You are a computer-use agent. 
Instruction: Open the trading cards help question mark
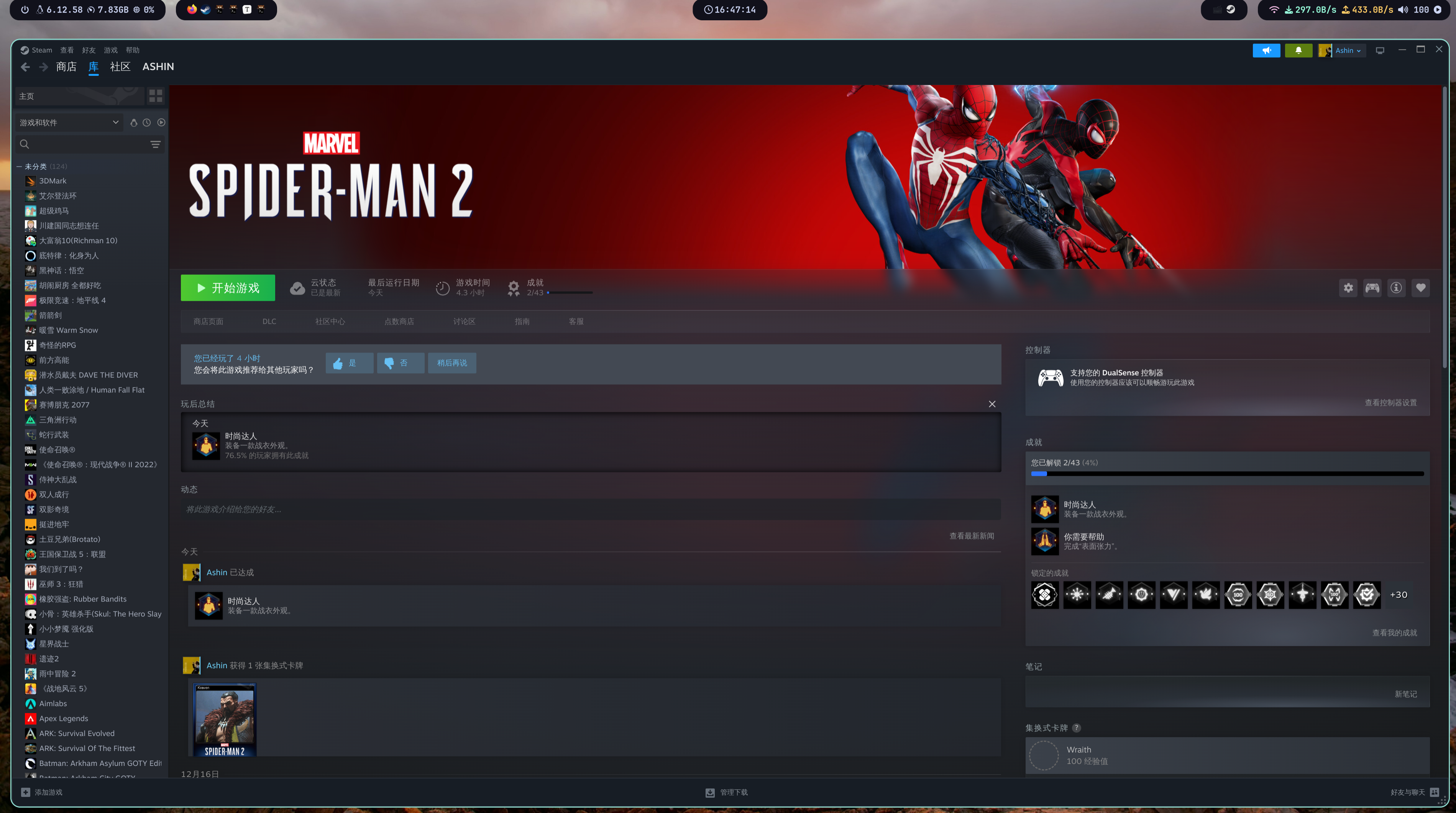(1076, 728)
